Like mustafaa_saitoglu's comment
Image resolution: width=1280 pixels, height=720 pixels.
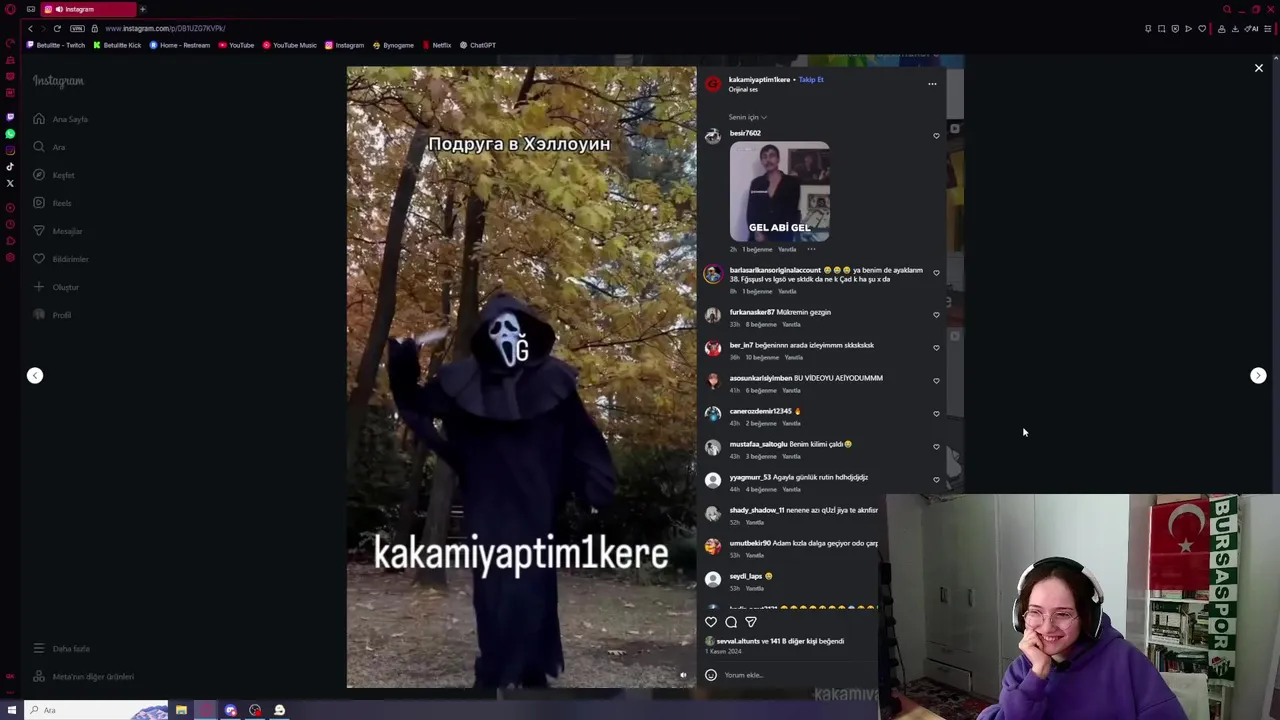click(x=936, y=446)
